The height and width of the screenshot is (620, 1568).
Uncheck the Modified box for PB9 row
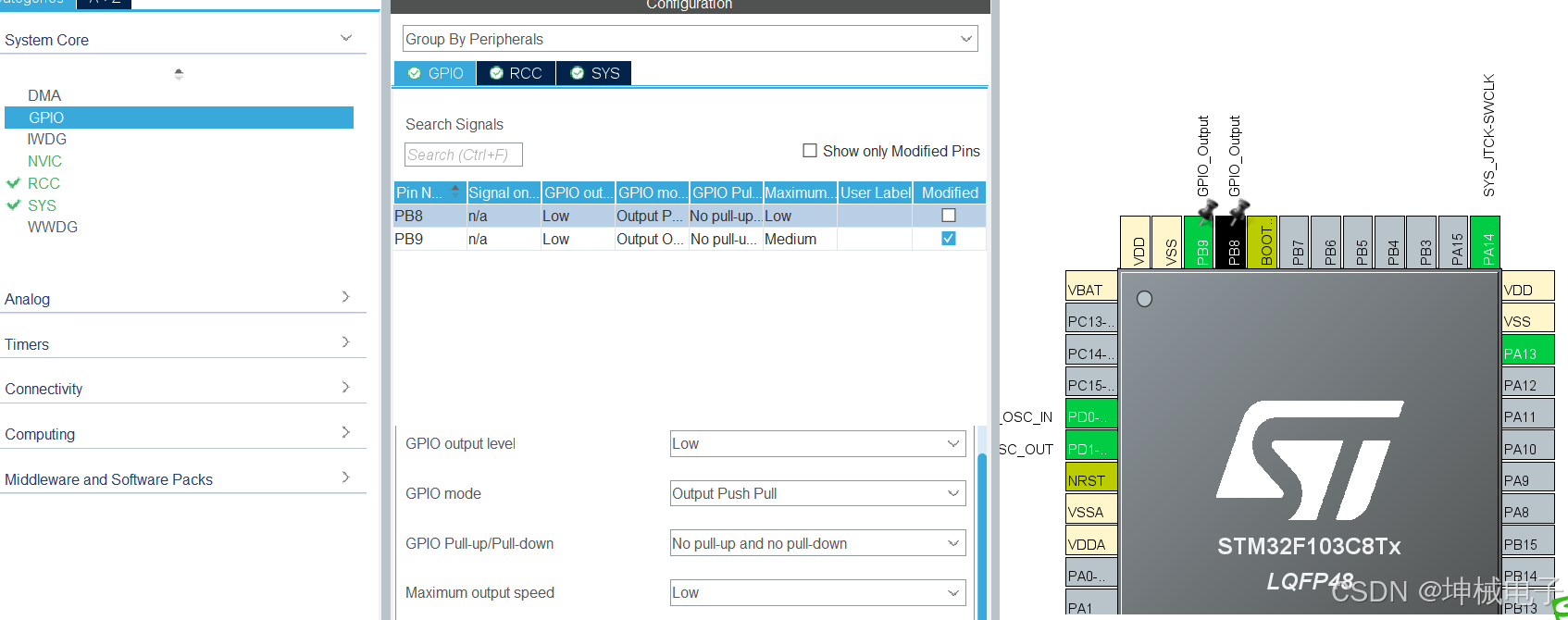pyautogui.click(x=949, y=239)
